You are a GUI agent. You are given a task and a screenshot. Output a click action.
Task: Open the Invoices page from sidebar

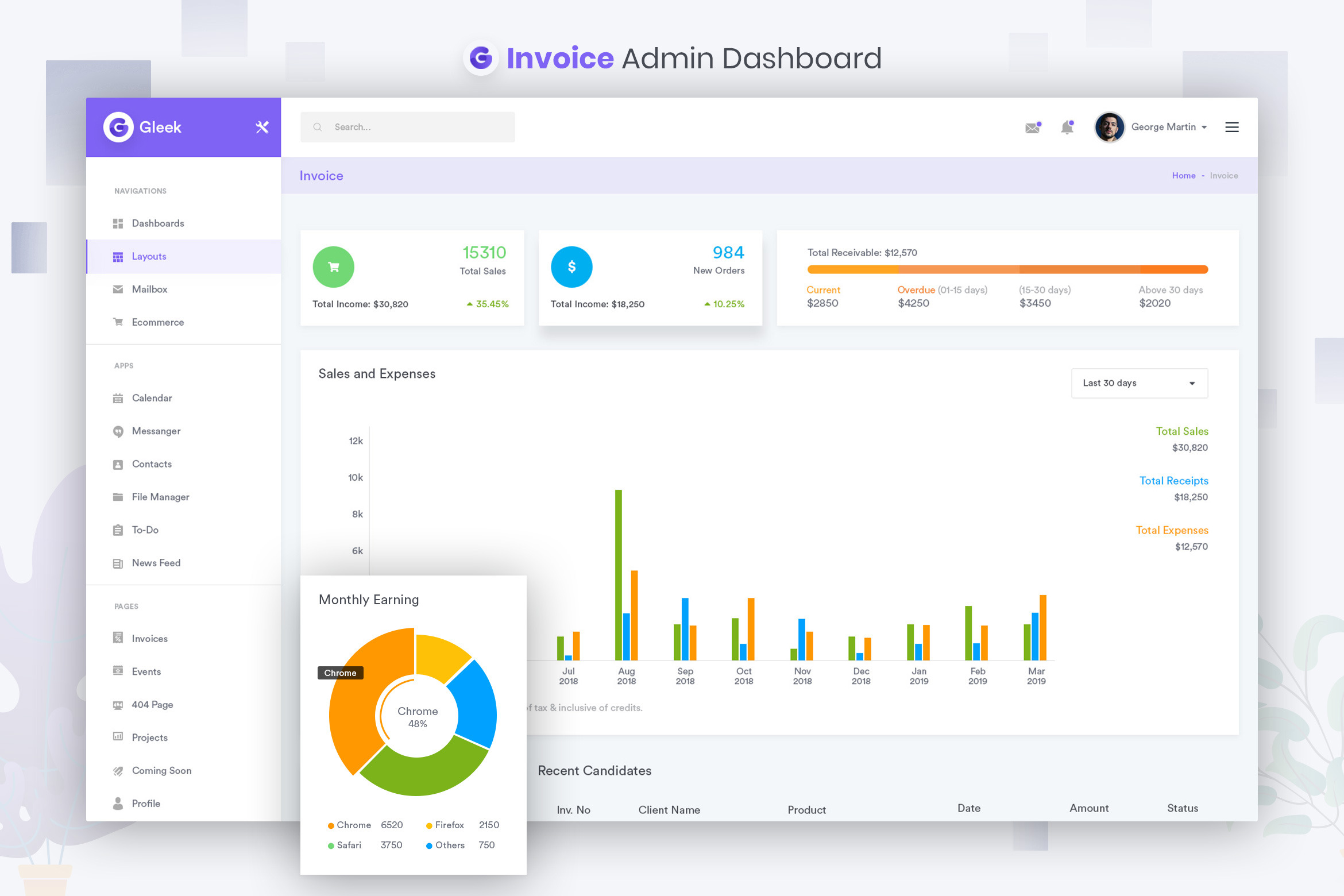tap(149, 638)
